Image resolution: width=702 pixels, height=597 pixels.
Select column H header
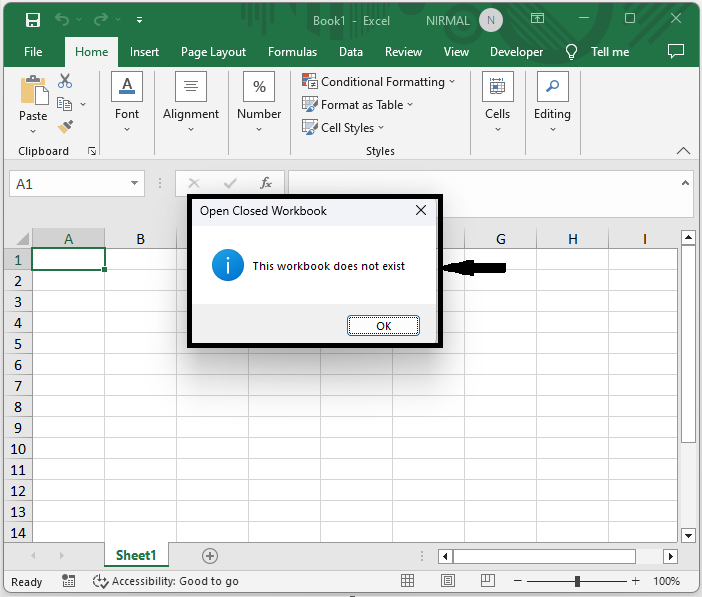573,239
